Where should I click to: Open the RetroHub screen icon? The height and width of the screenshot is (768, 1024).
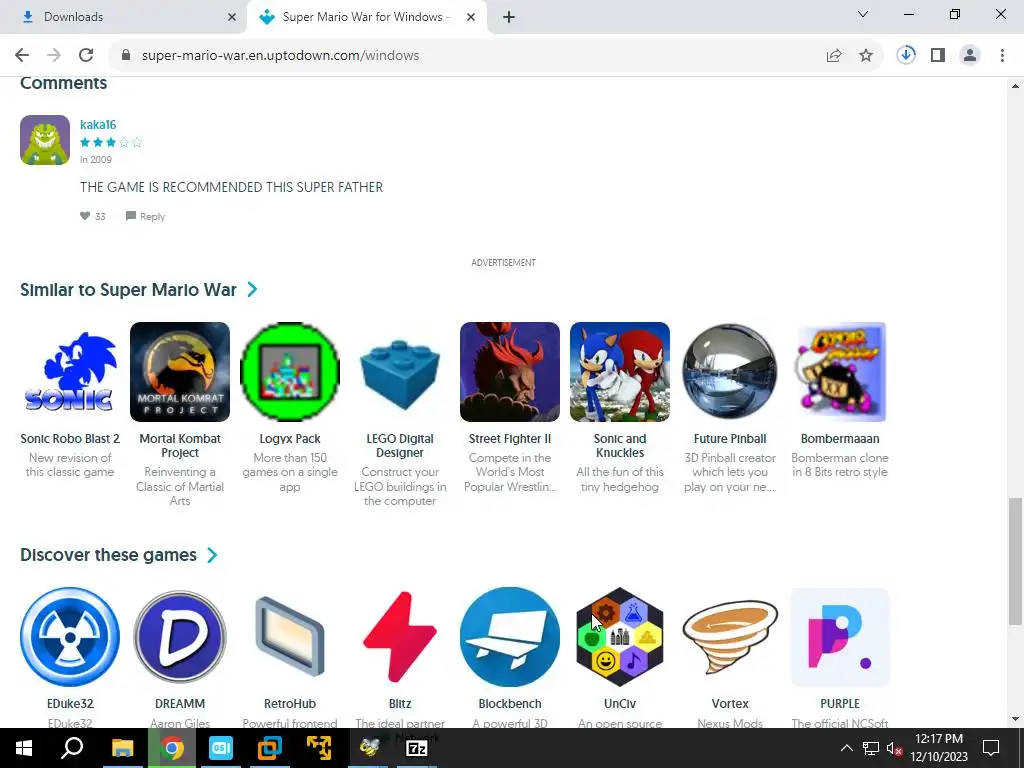[290, 637]
